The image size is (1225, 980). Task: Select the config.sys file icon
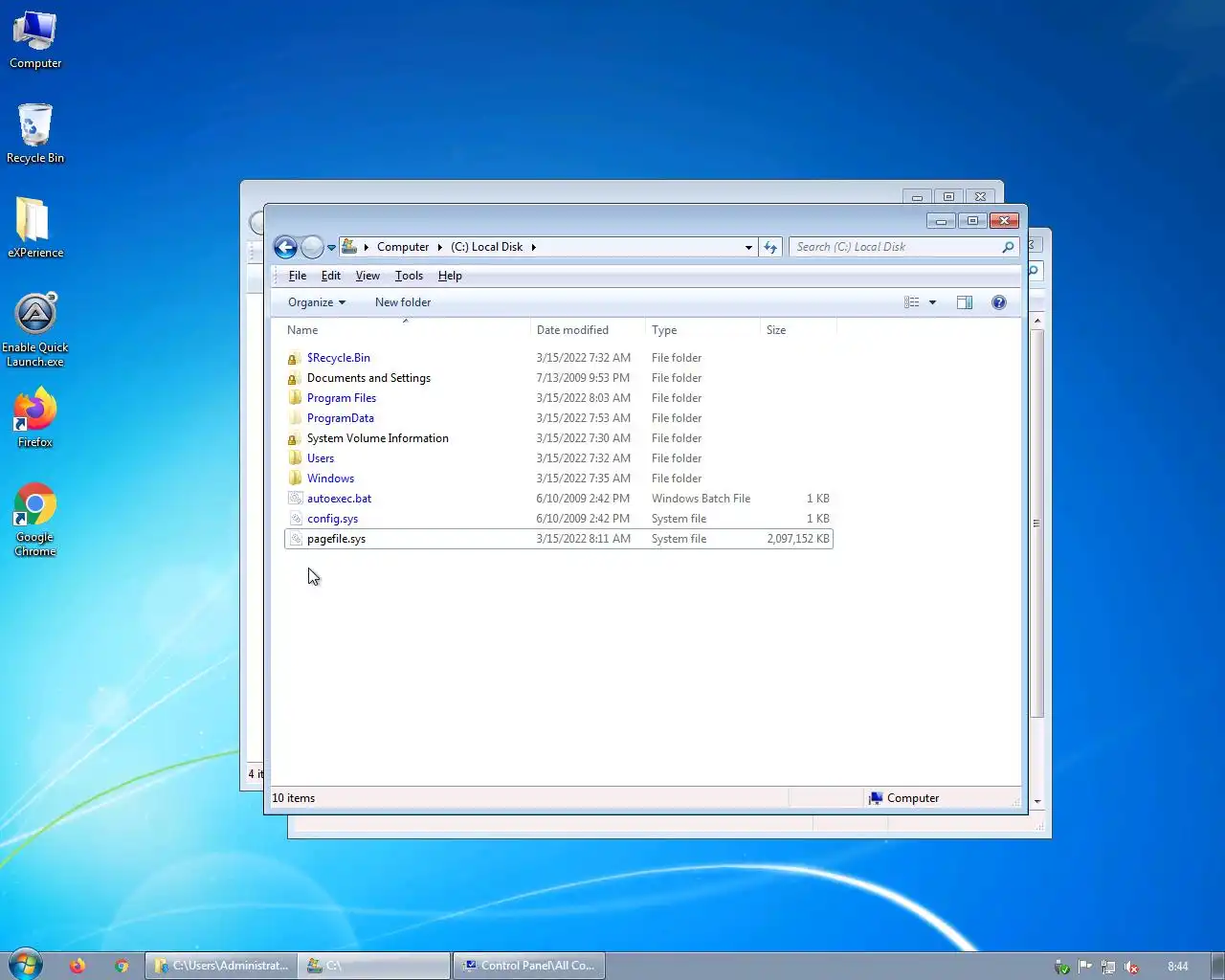point(295,519)
